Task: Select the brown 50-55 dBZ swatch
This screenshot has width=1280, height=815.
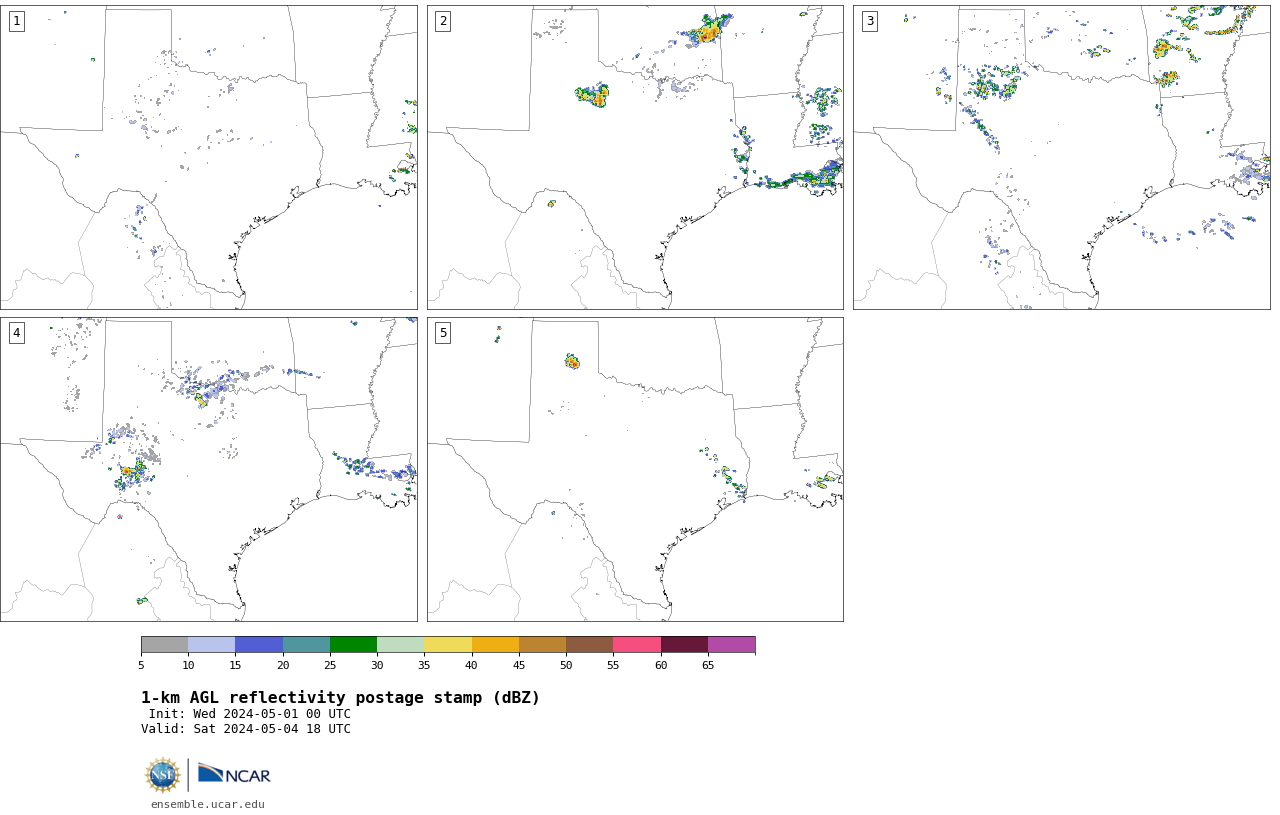Action: point(589,644)
